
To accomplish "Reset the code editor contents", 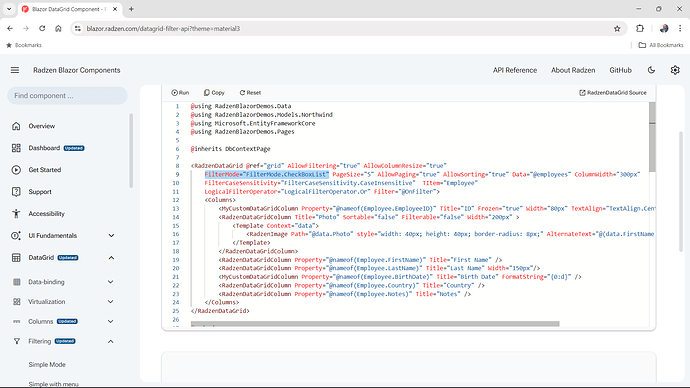I will tap(250, 93).
